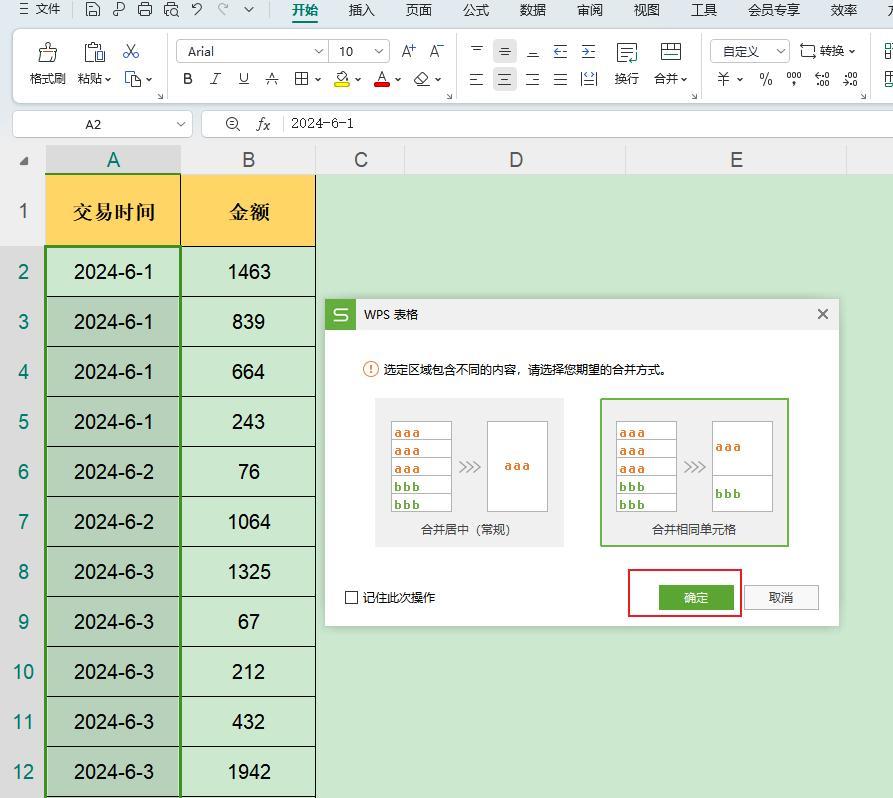Click 取消 button in dialog
893x798 pixels.
click(781, 598)
